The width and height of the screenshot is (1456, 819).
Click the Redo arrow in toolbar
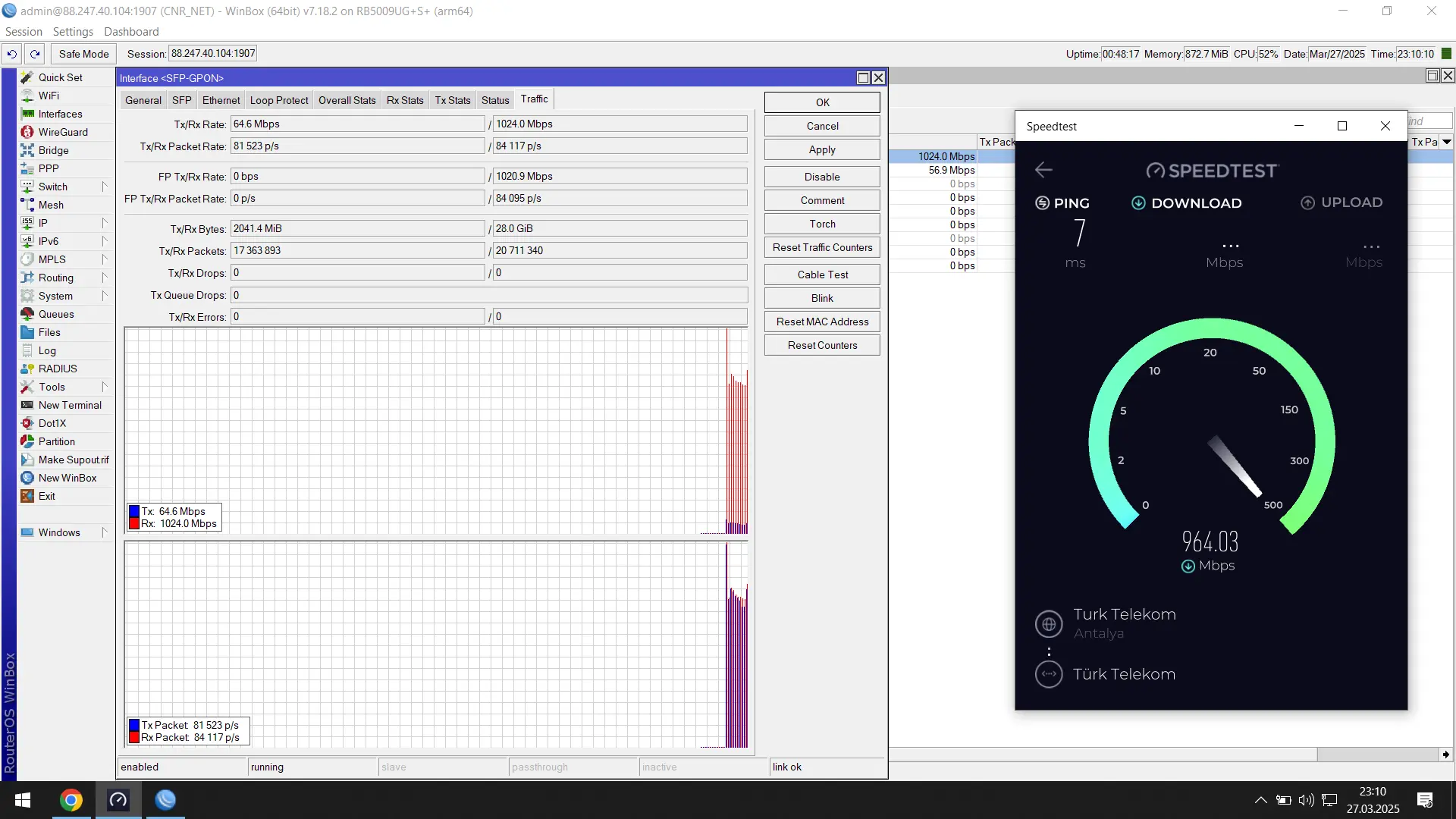(x=35, y=54)
